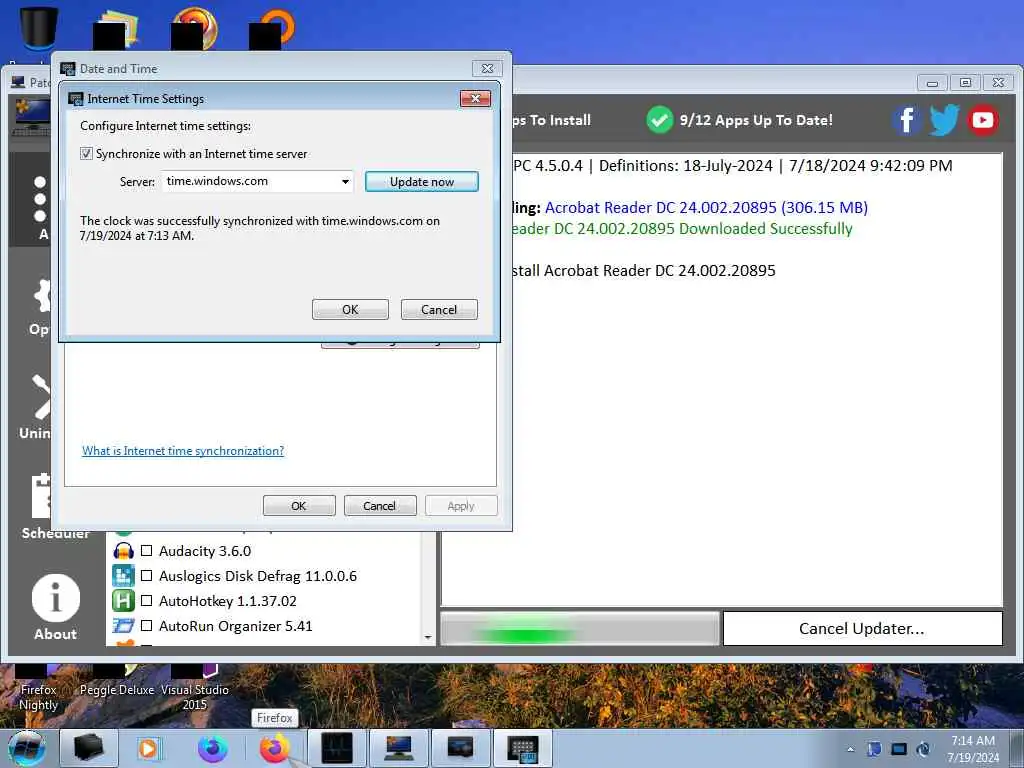The height and width of the screenshot is (768, 1024).
Task: Open the Action Center flag in system tray
Action: (874, 749)
